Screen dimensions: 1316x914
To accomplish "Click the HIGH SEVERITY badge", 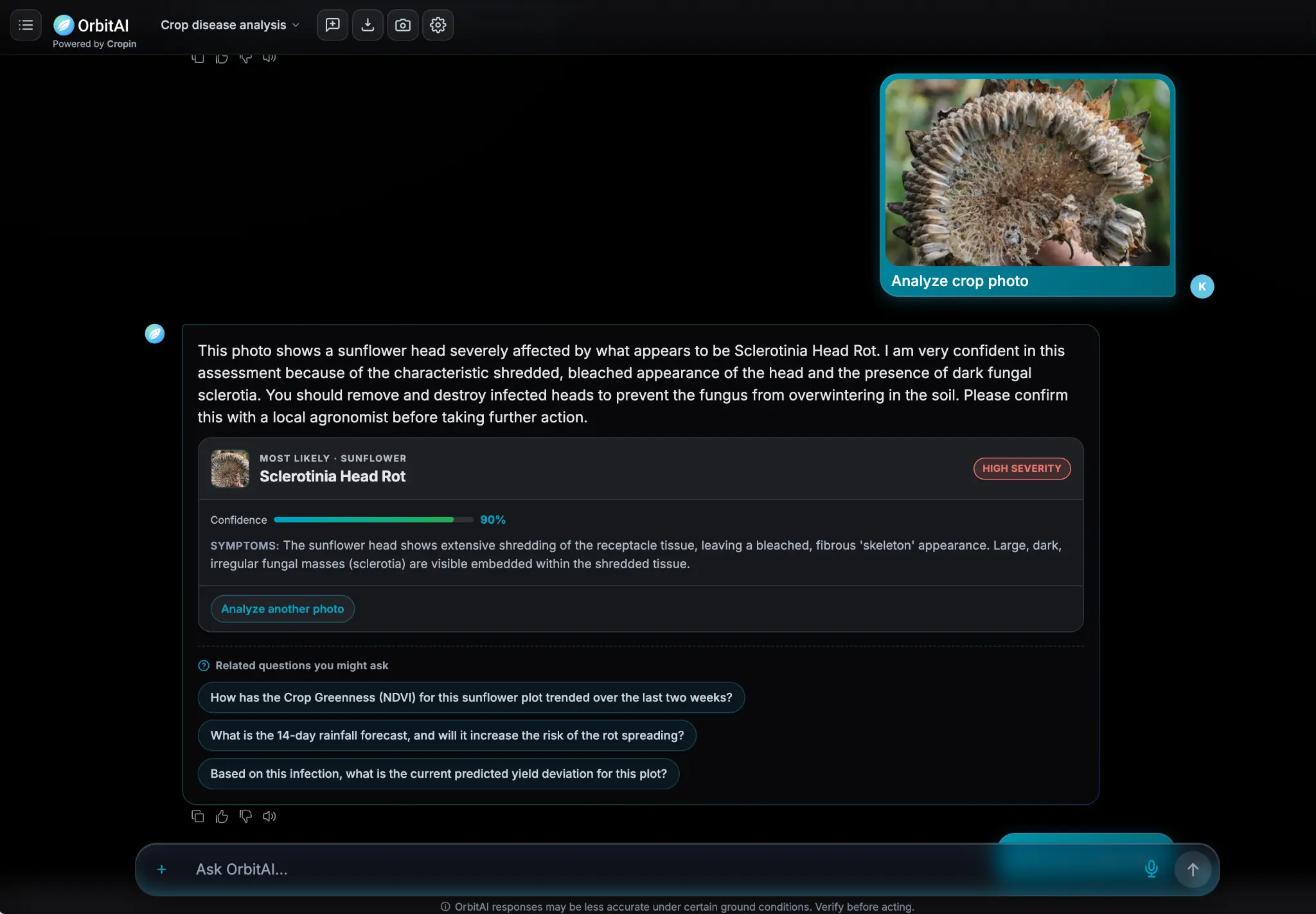I will [1022, 469].
